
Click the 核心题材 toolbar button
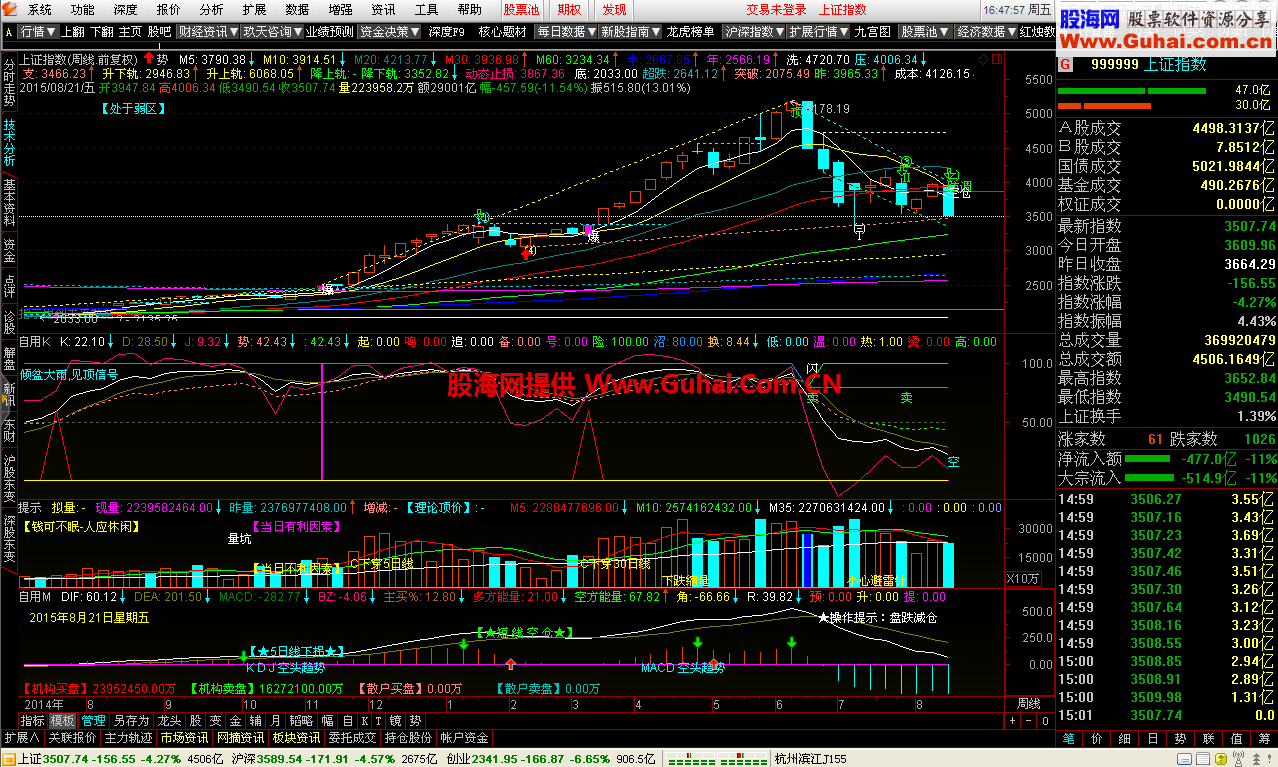tap(502, 31)
